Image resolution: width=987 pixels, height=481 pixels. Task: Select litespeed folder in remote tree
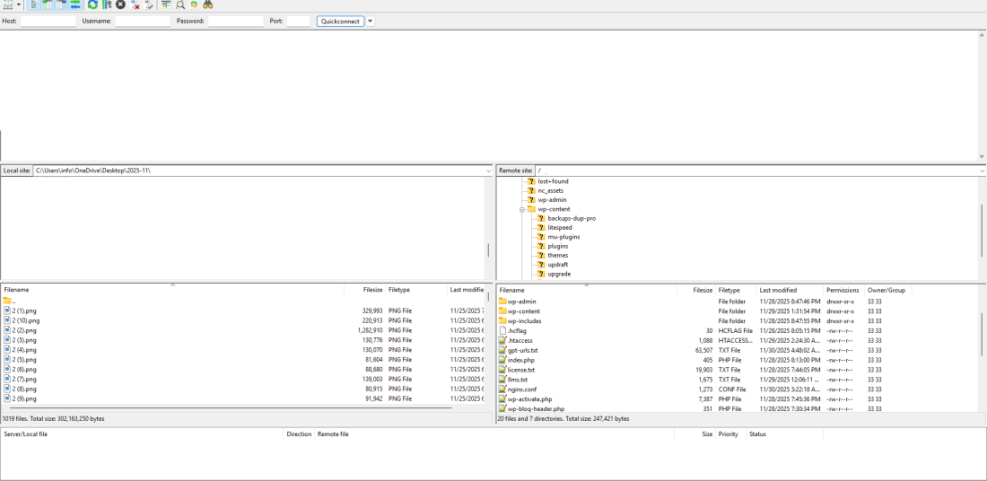[x=559, y=227]
